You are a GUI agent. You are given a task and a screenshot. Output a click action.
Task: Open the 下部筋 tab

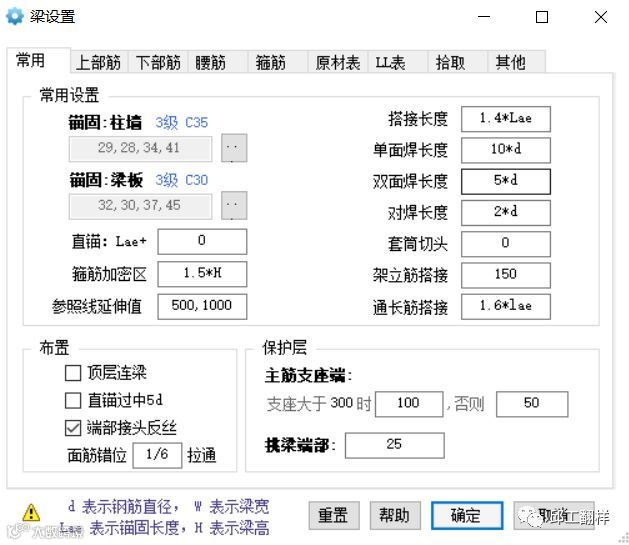[158, 62]
